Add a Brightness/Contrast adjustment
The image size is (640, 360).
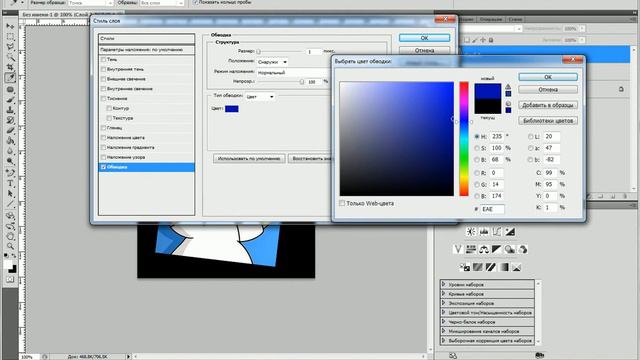[471, 232]
